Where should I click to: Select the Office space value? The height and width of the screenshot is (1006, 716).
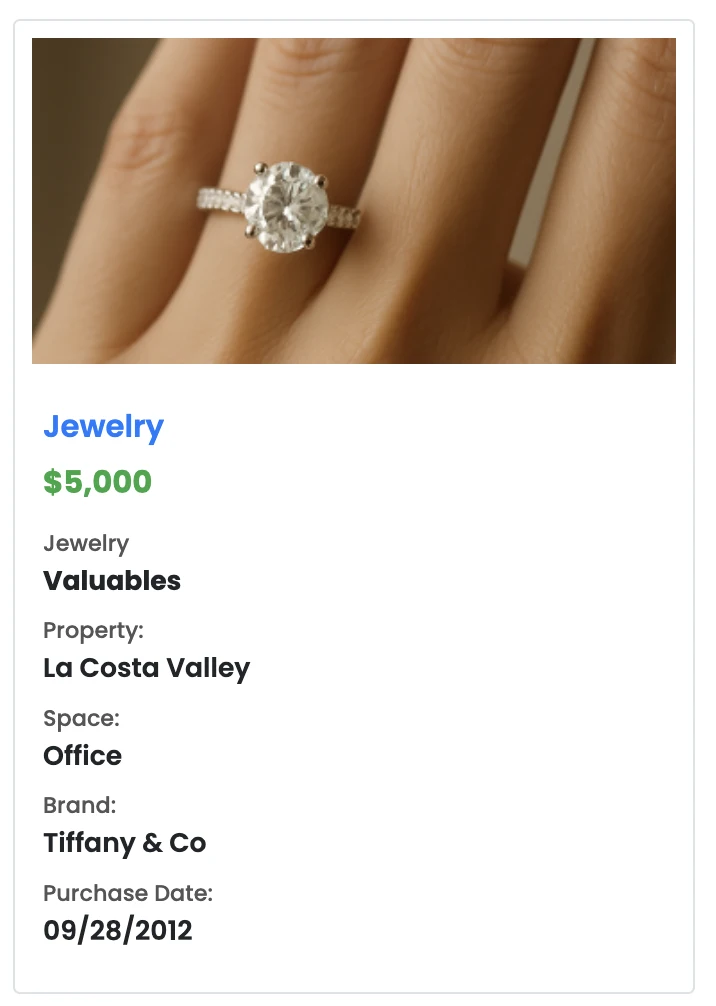(x=82, y=755)
